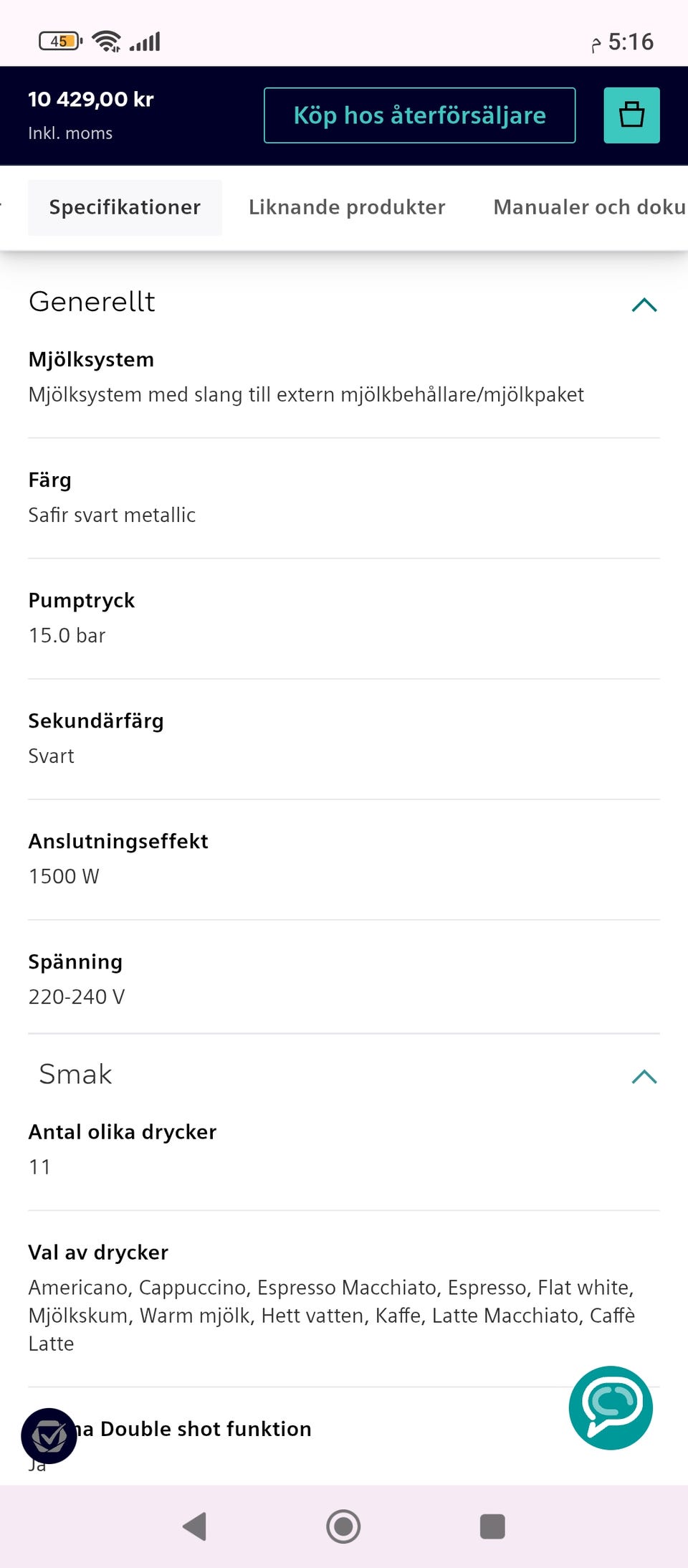Click Köp hos återförsäljare button
Screen dimensions: 688x1568
[420, 115]
